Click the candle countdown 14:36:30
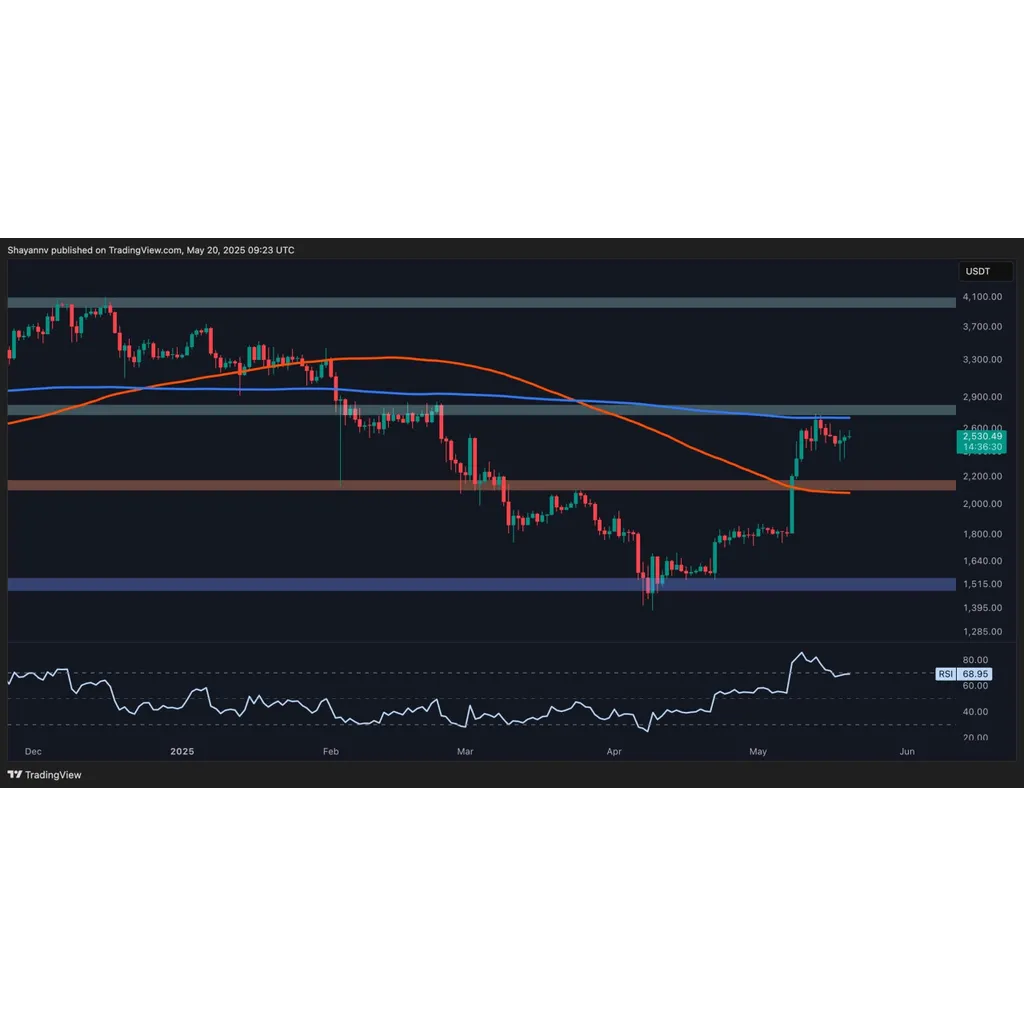The image size is (1024, 1024). (982, 447)
